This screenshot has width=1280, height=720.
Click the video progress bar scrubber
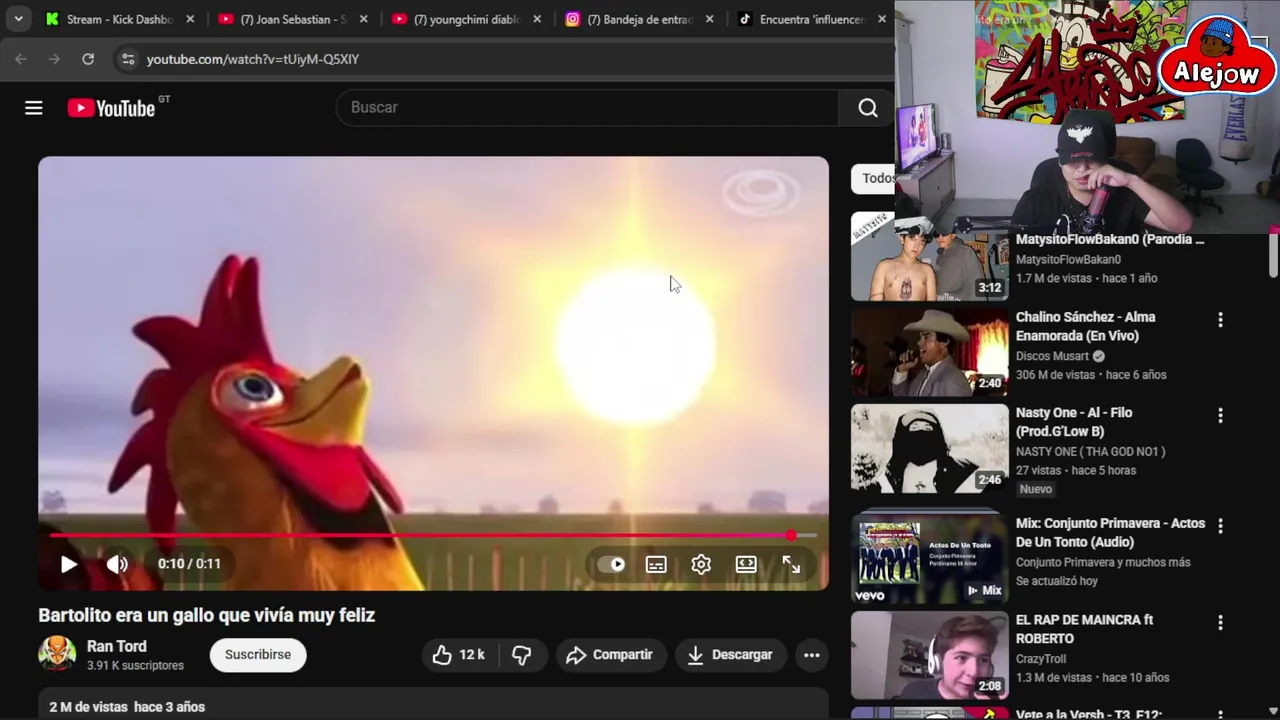791,536
